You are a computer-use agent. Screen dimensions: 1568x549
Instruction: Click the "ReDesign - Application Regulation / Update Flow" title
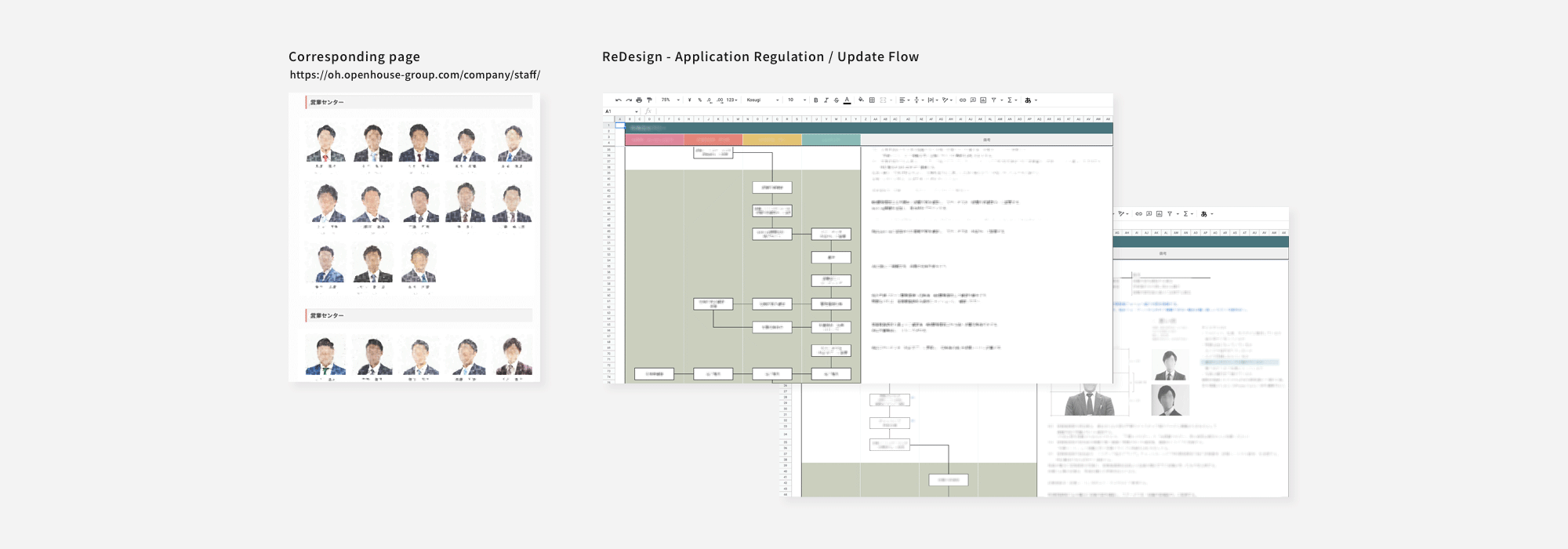pyautogui.click(x=760, y=56)
